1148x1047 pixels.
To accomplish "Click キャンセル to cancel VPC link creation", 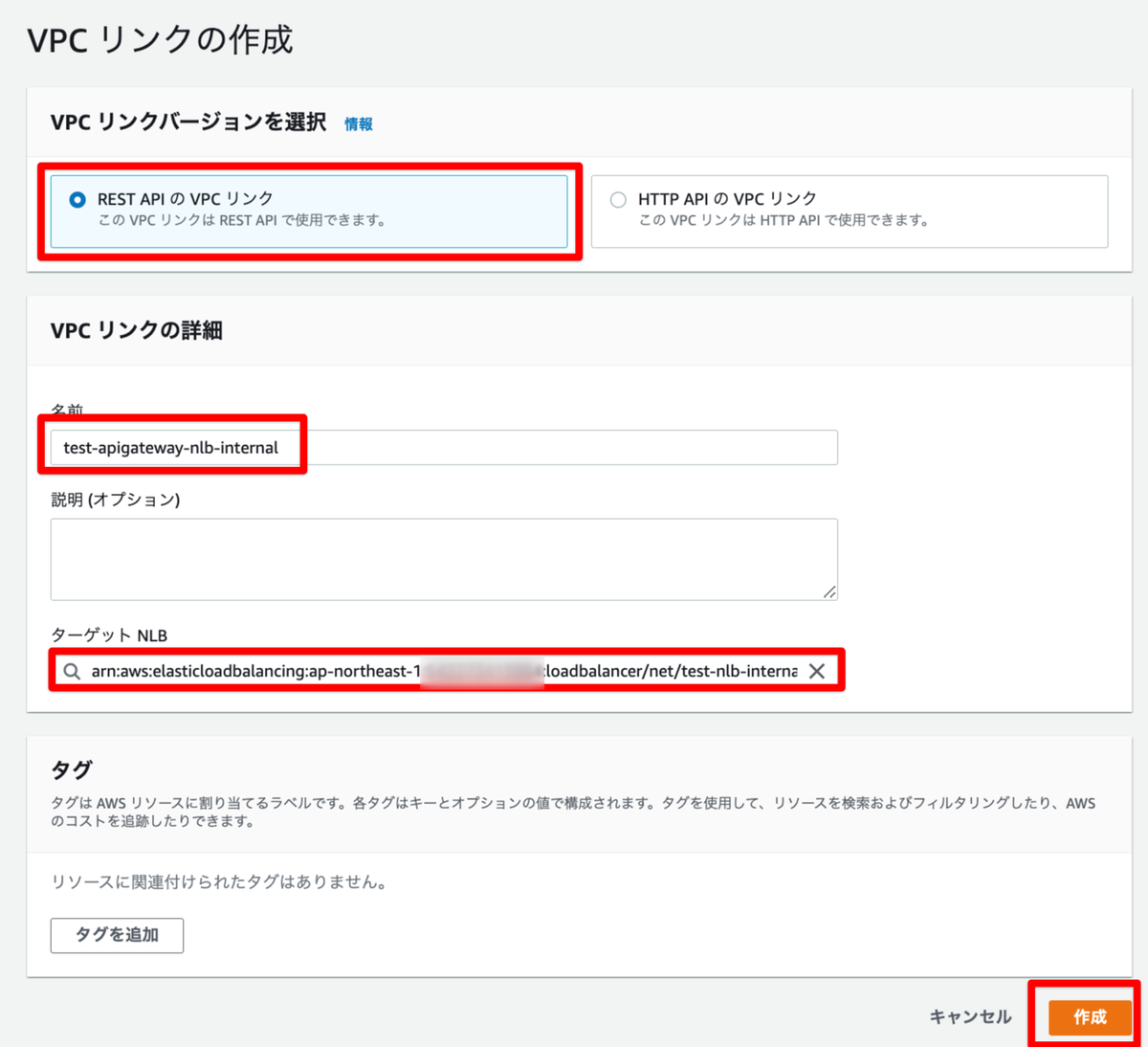I will coord(969,1017).
